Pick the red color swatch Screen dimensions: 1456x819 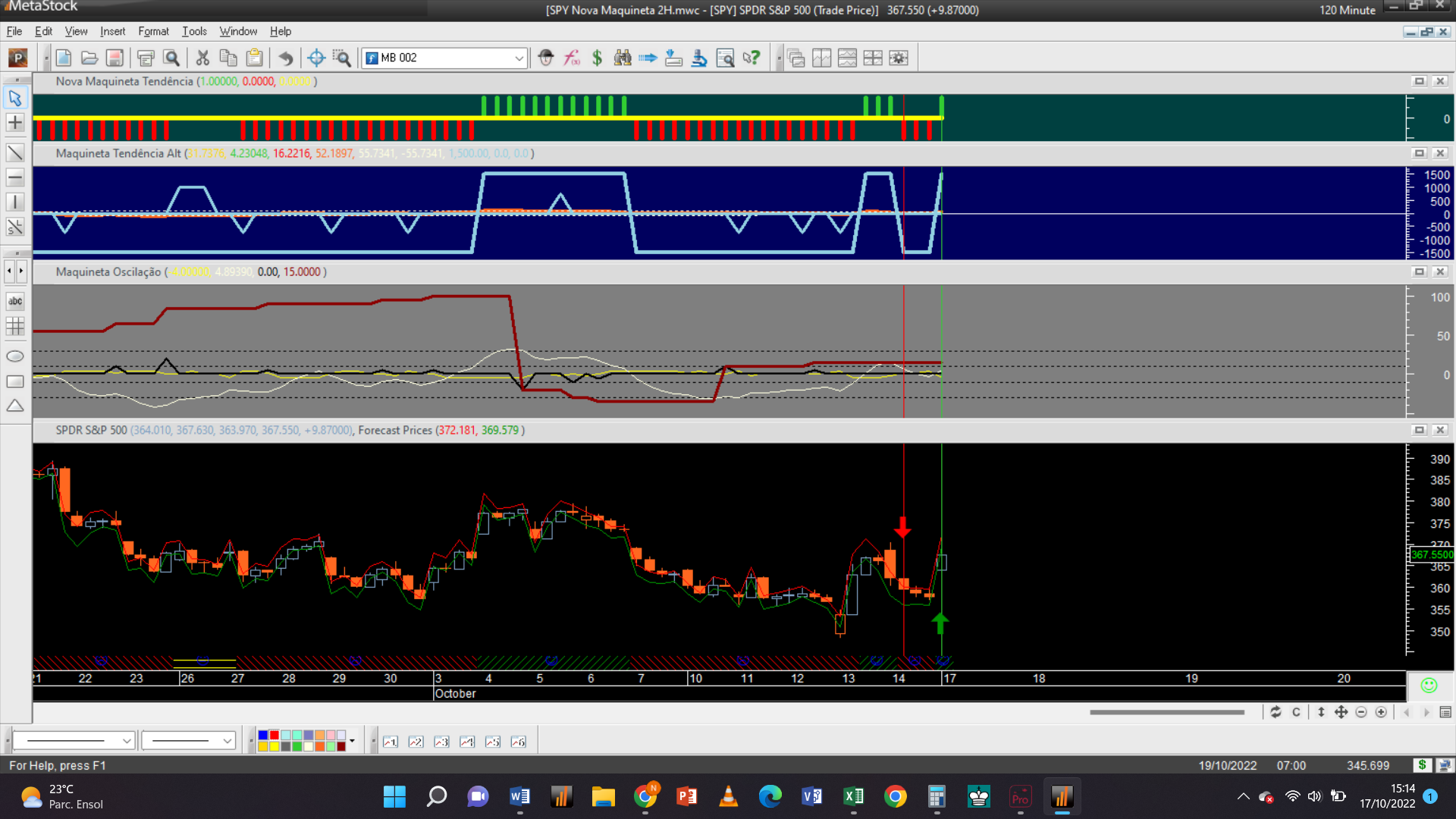click(x=274, y=736)
